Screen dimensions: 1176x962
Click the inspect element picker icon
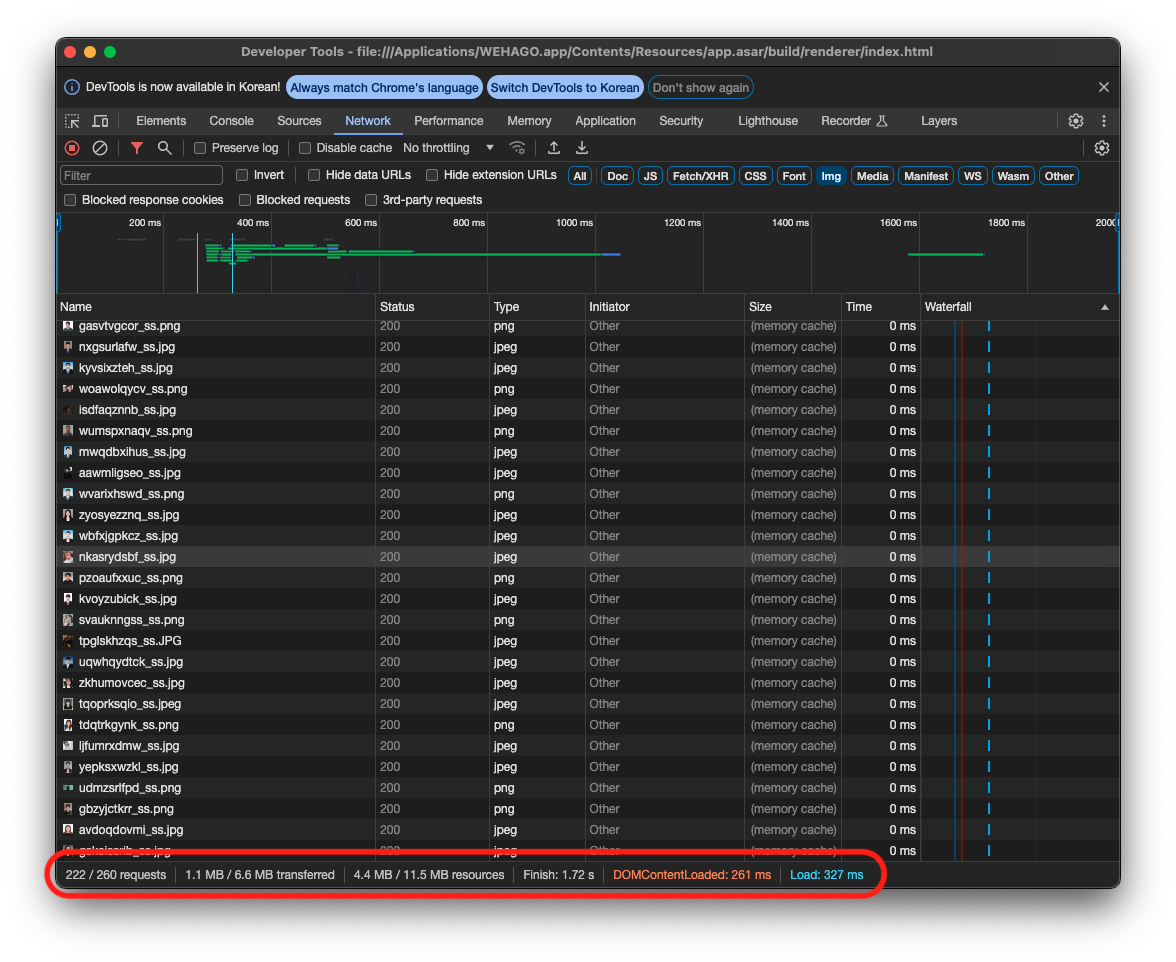coord(72,121)
